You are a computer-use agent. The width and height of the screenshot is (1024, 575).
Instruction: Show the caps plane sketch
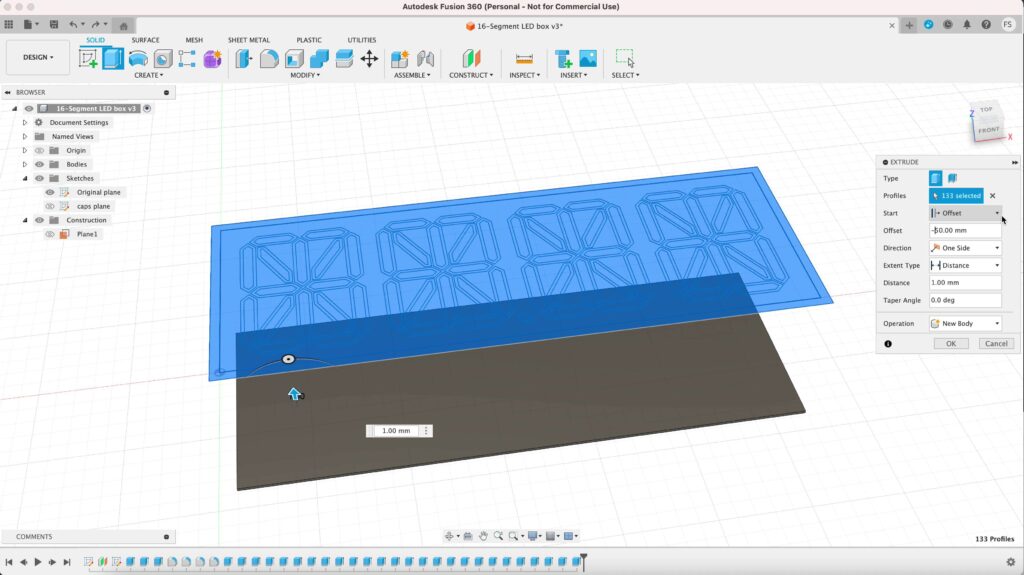tap(50, 206)
